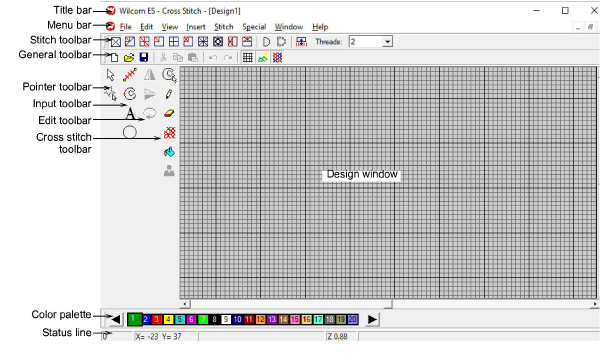Screen dimensions: 600x362
Task: Click inside the Threads value field
Action: point(366,42)
